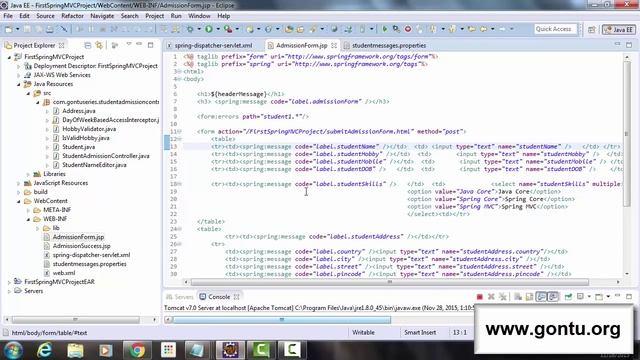Screen dimensions: 640x360
Task: Minimize the Project Explorer view
Action: [x=139, y=44]
